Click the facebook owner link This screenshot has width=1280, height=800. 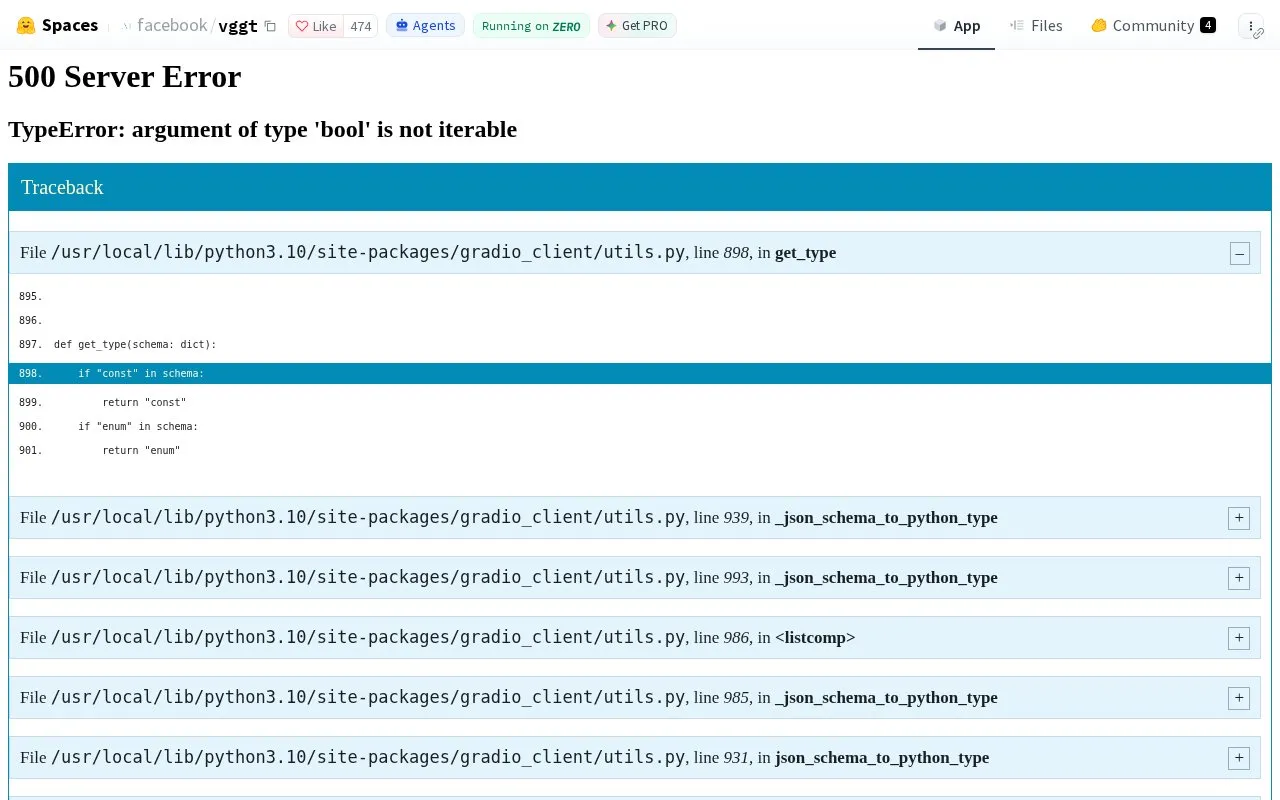tap(172, 26)
